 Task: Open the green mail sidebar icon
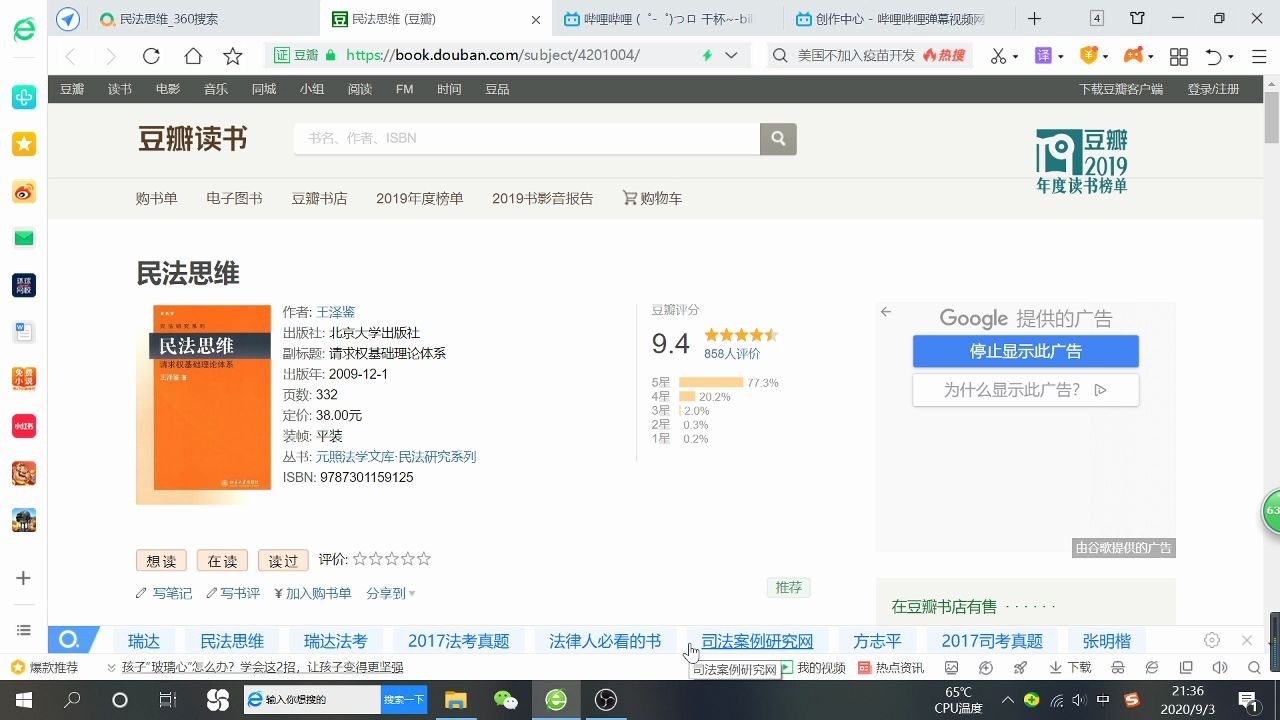click(24, 238)
